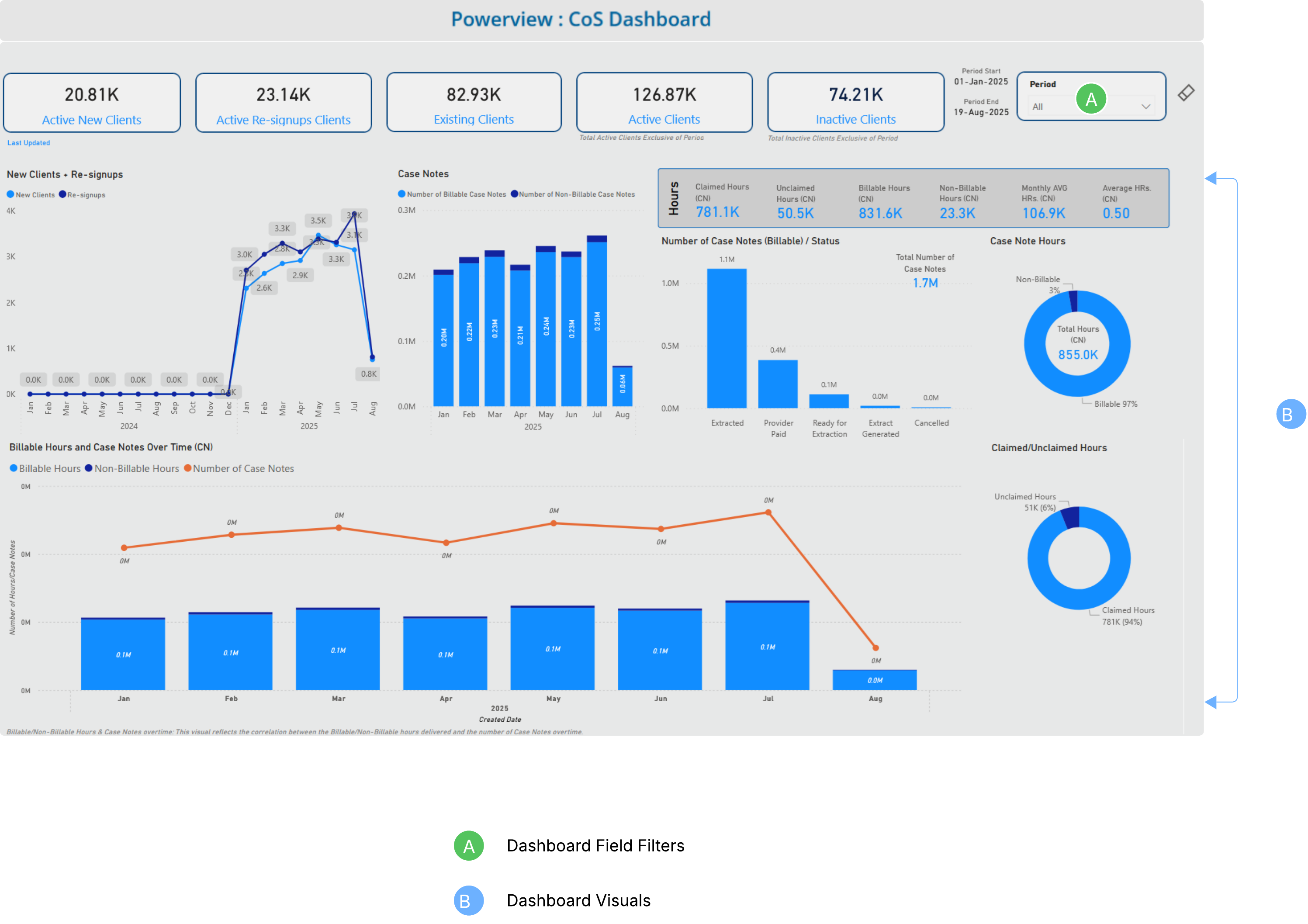Click the Dashboard Field Filters legend icon

(x=468, y=845)
